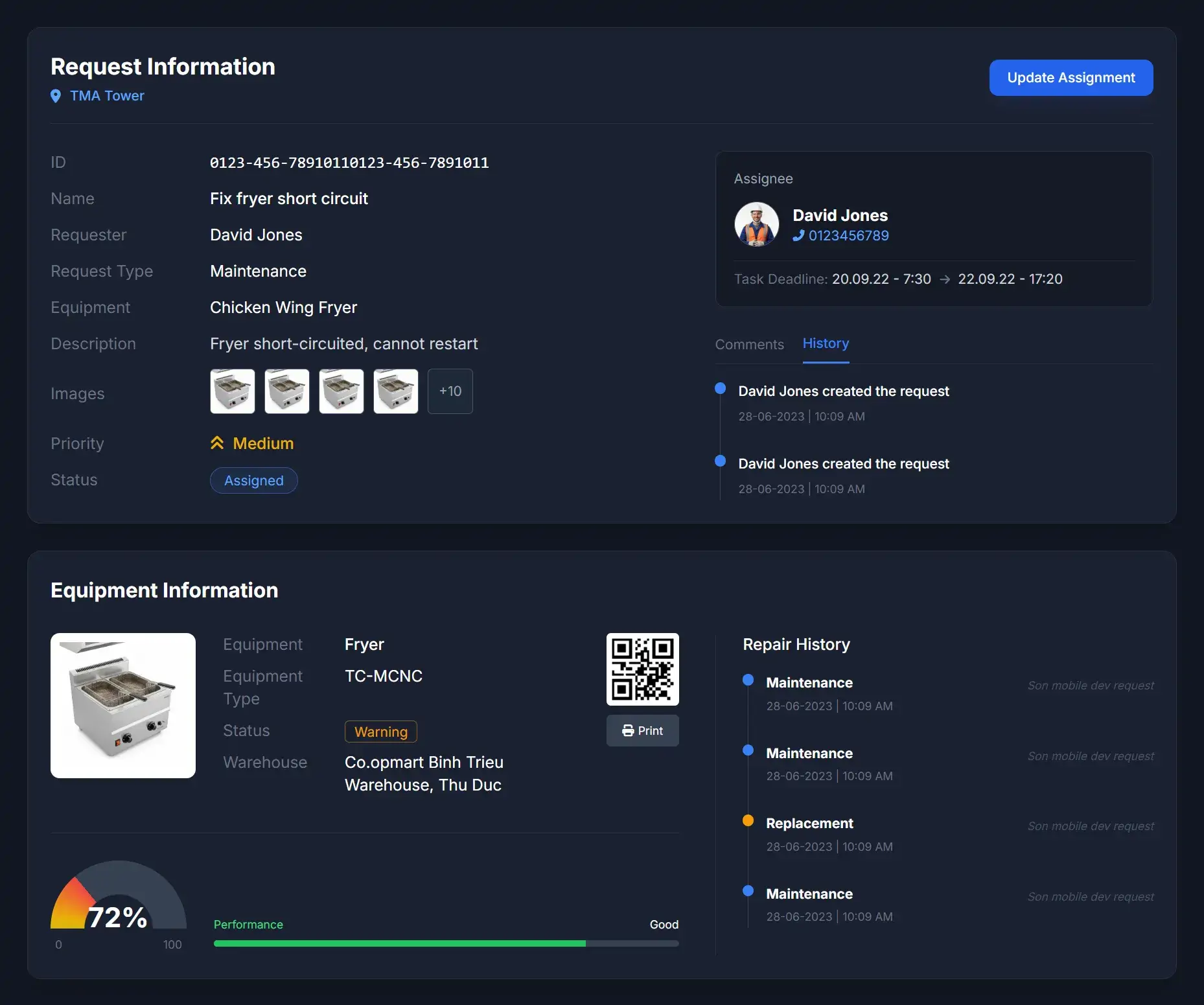Click David Jones assignee avatar
Screen dimensions: 1204x1005
tap(756, 225)
